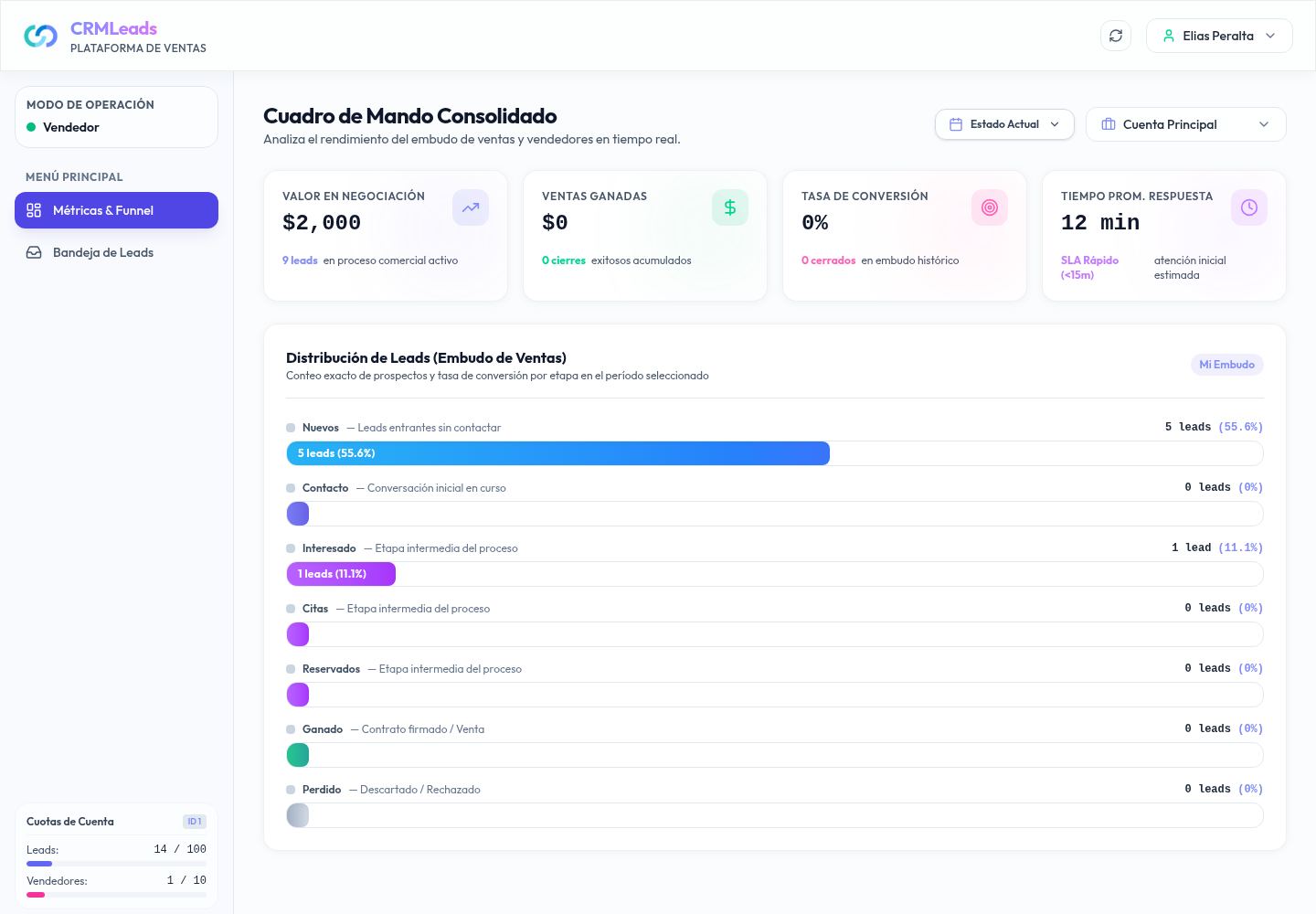The image size is (1316, 914).
Task: Open Métricas & Funnel menu item
Action: click(116, 210)
